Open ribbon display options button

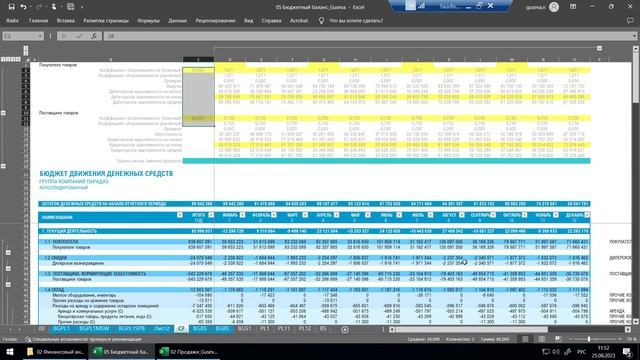[x=573, y=7]
